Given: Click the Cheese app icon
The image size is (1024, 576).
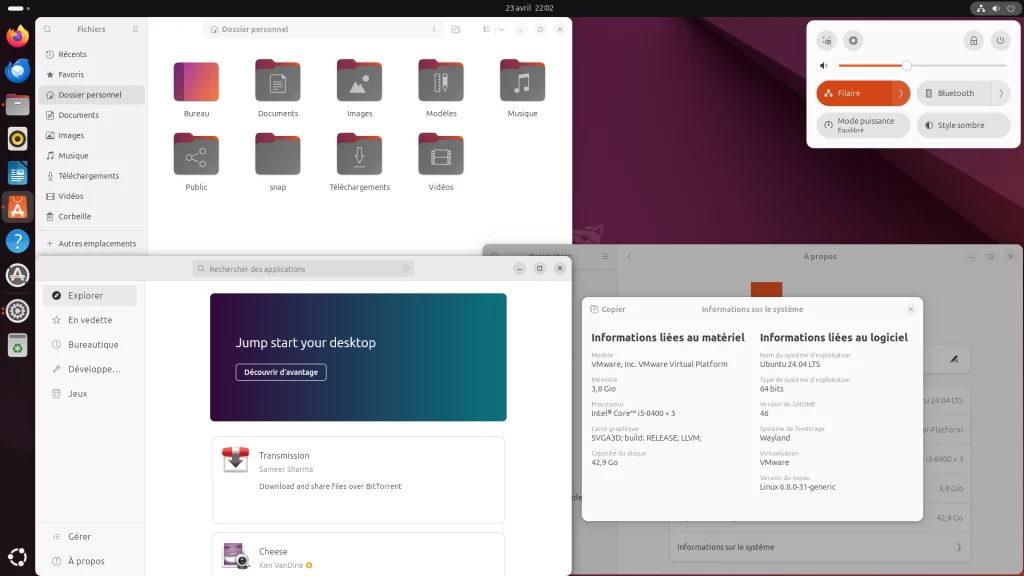Looking at the screenshot, I should tap(235, 555).
